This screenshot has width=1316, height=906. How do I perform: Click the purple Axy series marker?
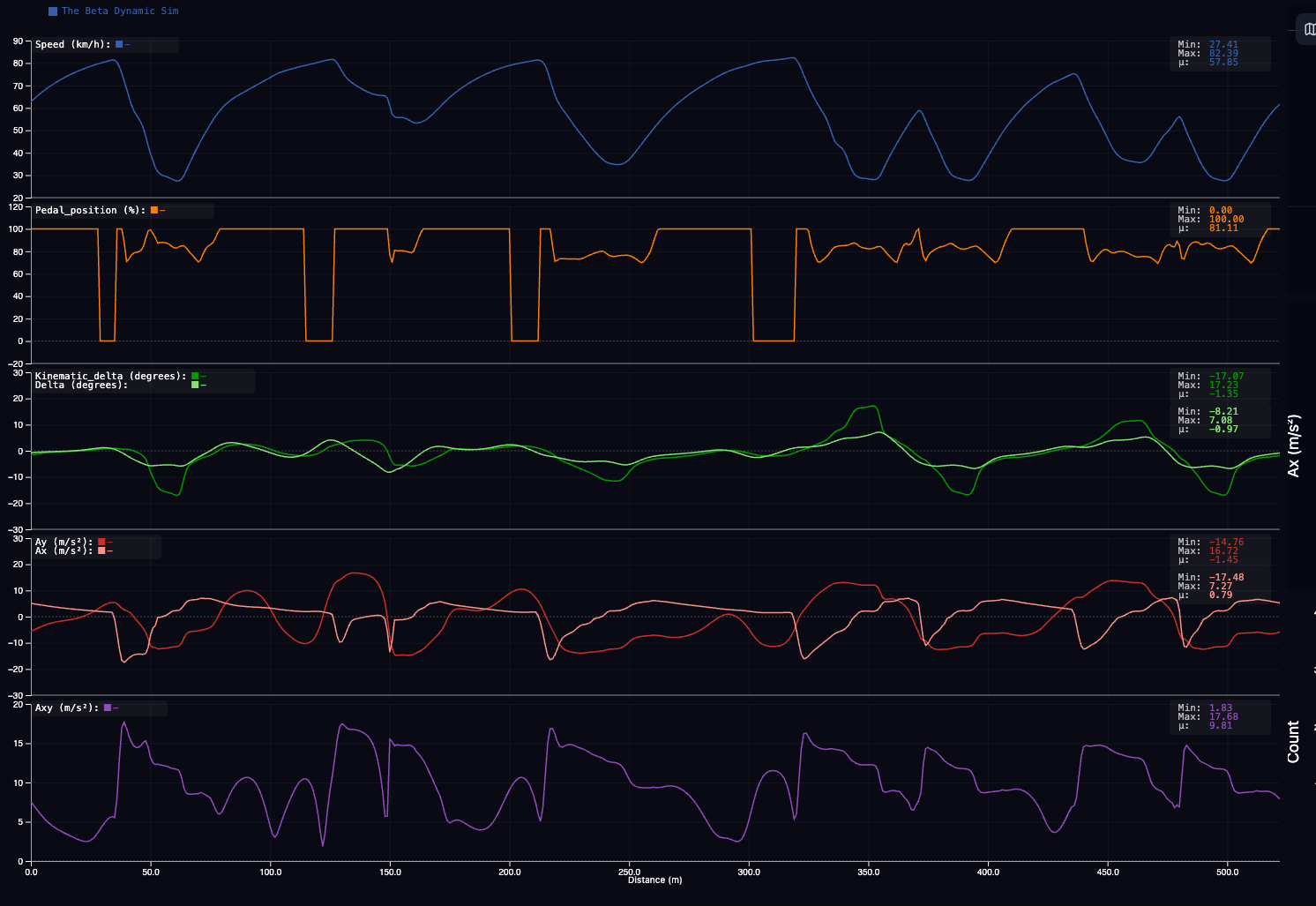(x=108, y=708)
